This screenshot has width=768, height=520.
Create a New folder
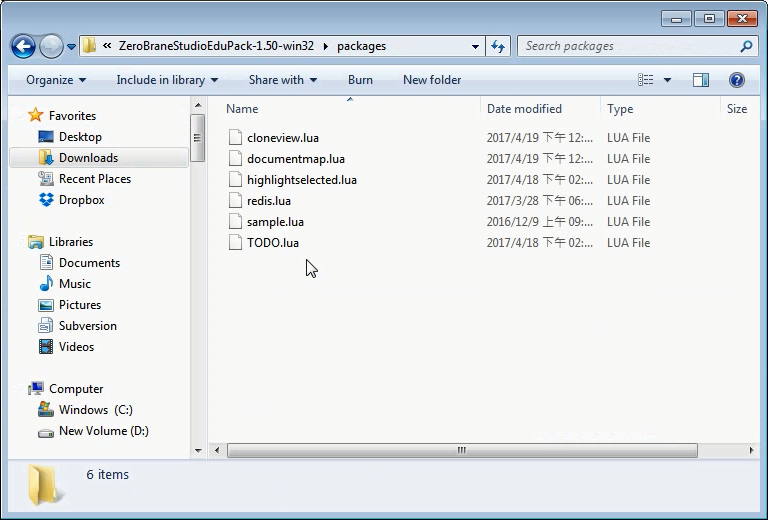point(432,80)
